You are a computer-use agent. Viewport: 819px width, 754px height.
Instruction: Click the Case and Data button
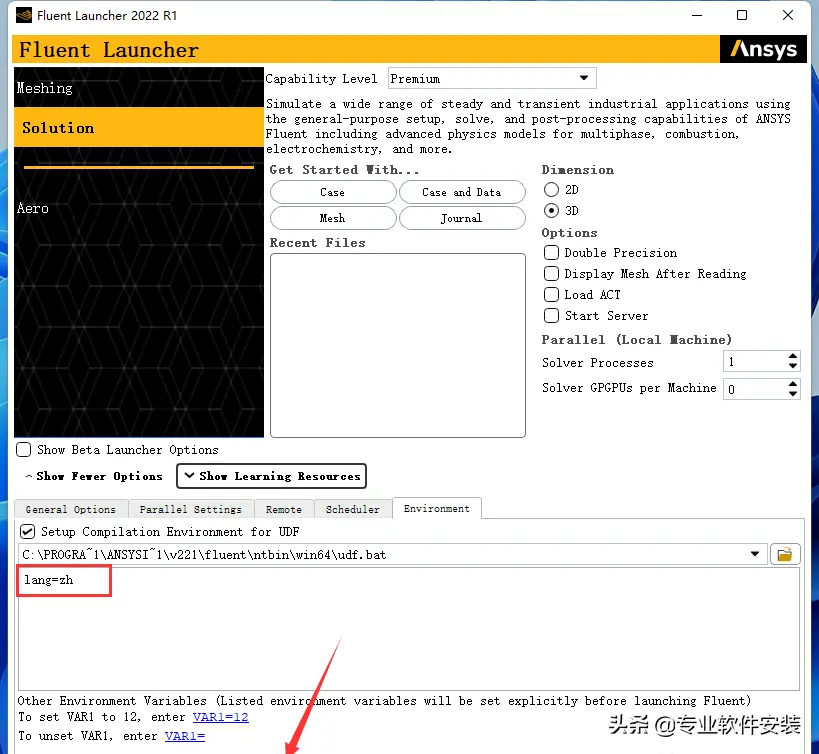462,192
